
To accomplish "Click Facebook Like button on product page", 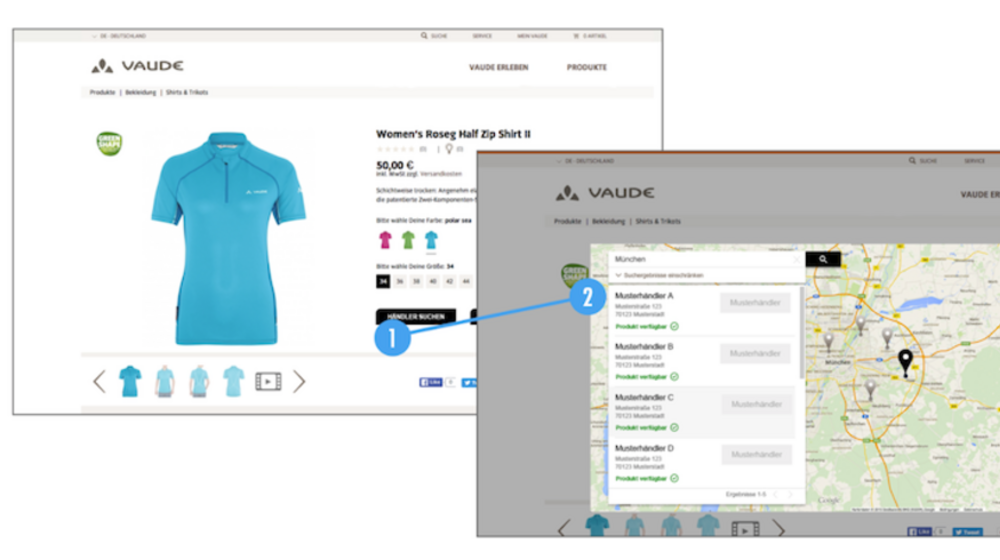I will click(x=431, y=382).
